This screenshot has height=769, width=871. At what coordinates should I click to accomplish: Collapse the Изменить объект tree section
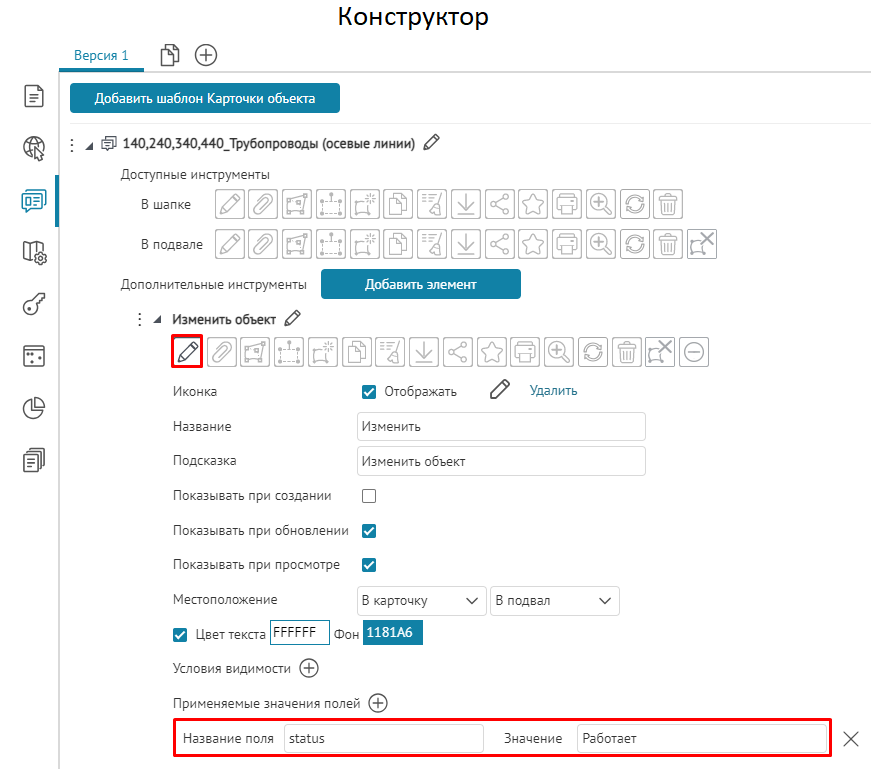coord(157,319)
